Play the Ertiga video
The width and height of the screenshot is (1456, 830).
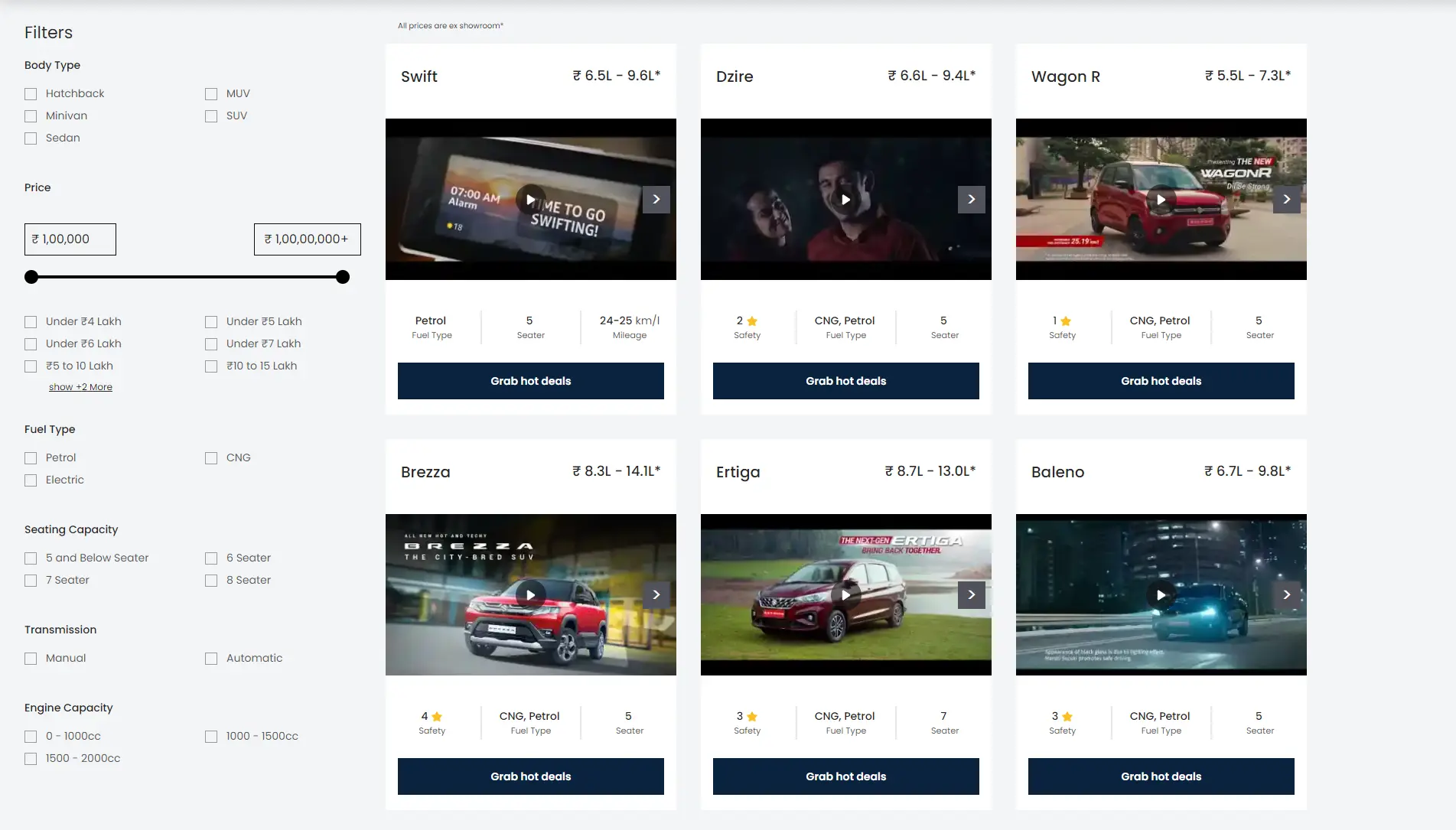[845, 595]
